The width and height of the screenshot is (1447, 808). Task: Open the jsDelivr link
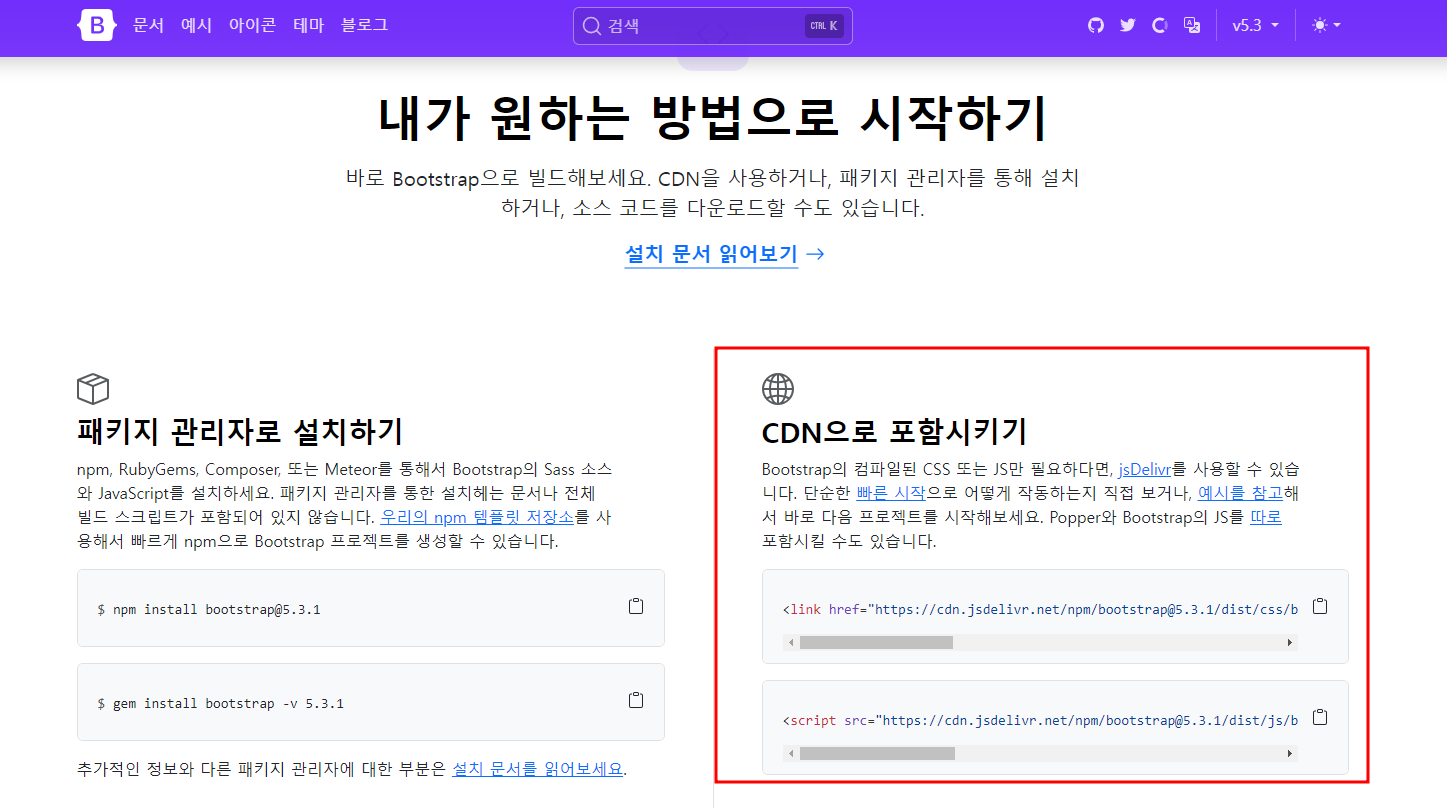click(x=1144, y=468)
